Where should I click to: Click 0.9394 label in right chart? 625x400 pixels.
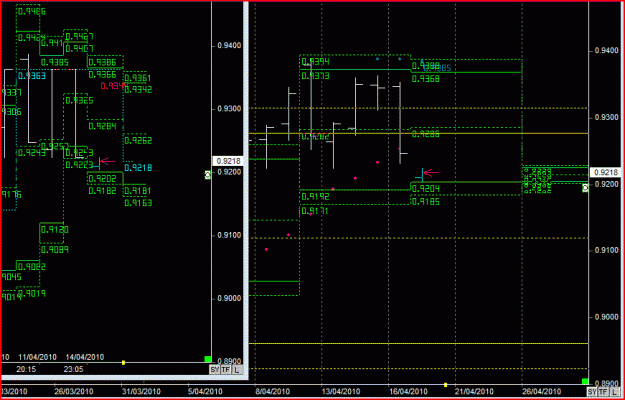315,62
